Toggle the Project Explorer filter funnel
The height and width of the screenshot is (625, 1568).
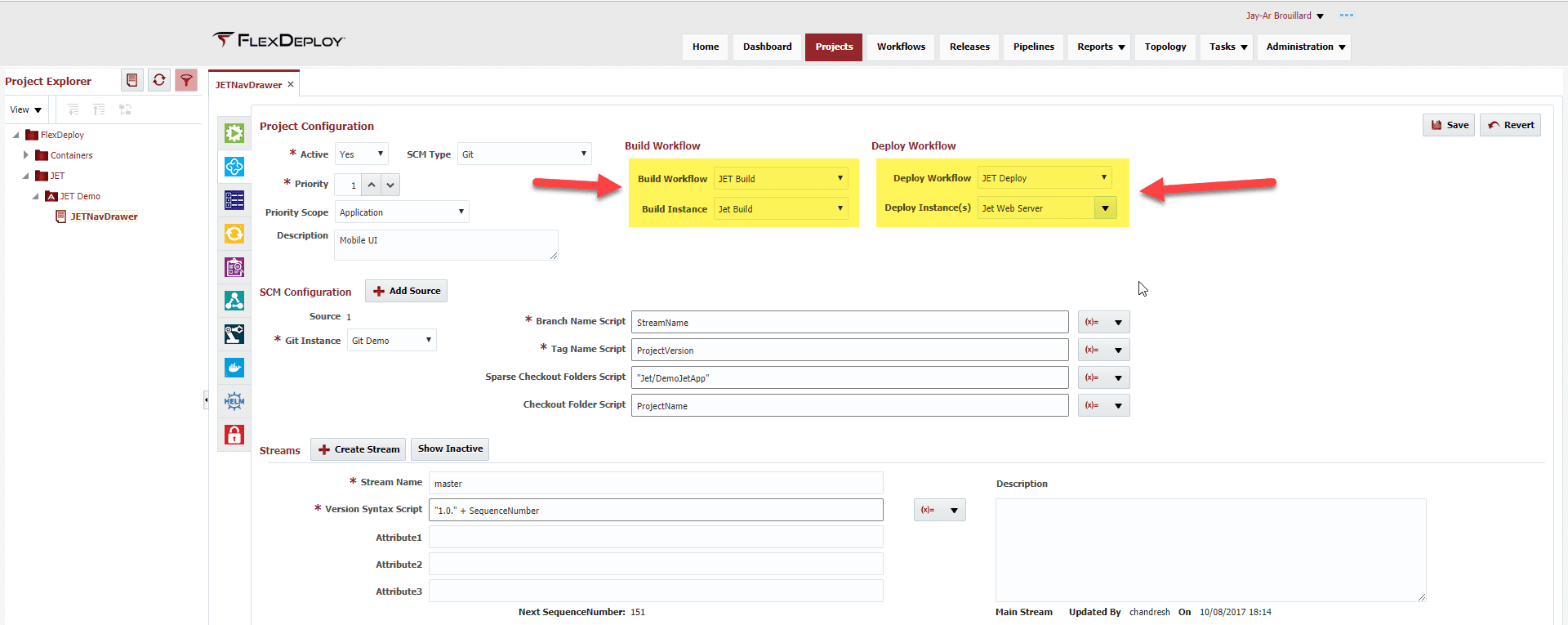coord(186,80)
